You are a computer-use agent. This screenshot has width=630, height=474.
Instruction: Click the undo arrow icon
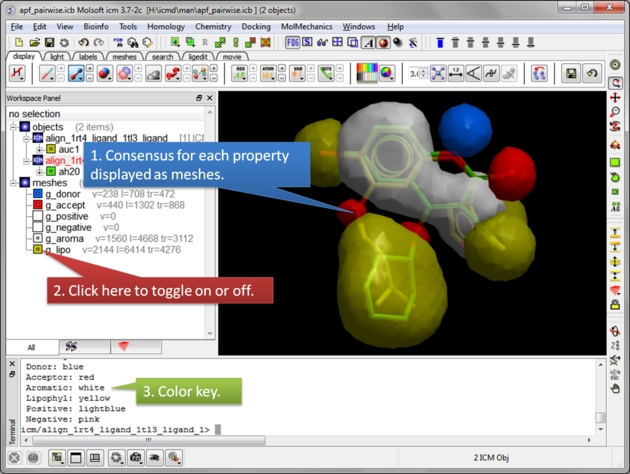83,43
